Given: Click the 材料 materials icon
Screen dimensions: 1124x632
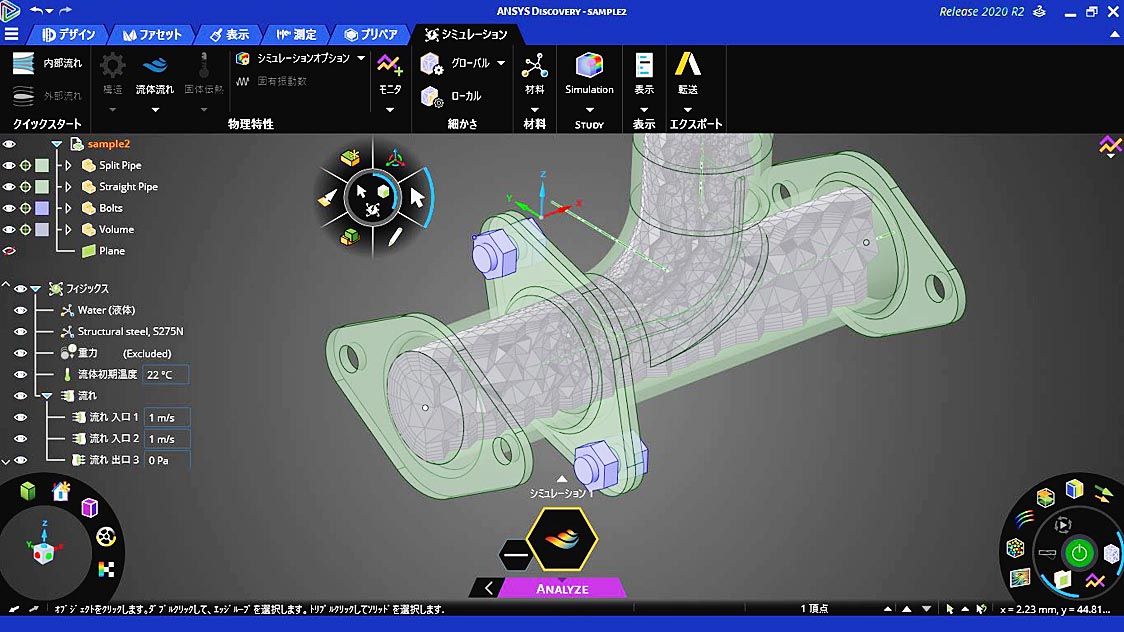Looking at the screenshot, I should 535,66.
